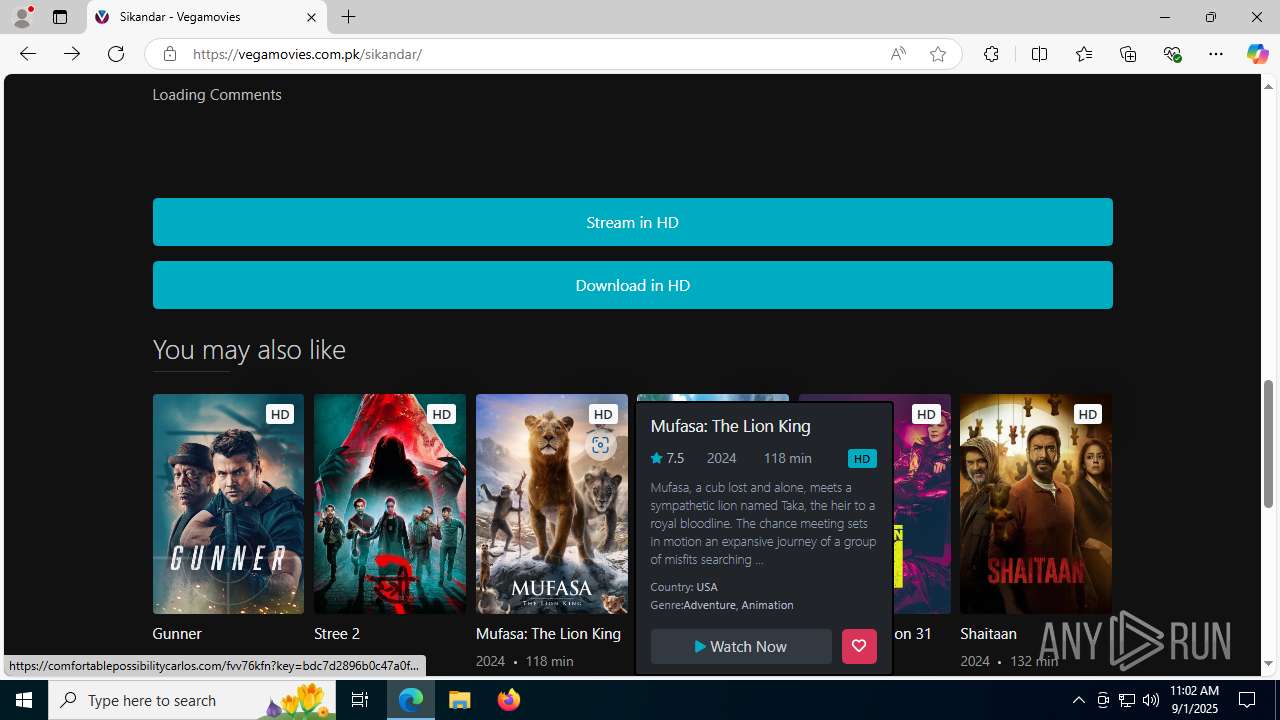This screenshot has height=720, width=1280.
Task: Open Windows Start menu
Action: click(24, 700)
